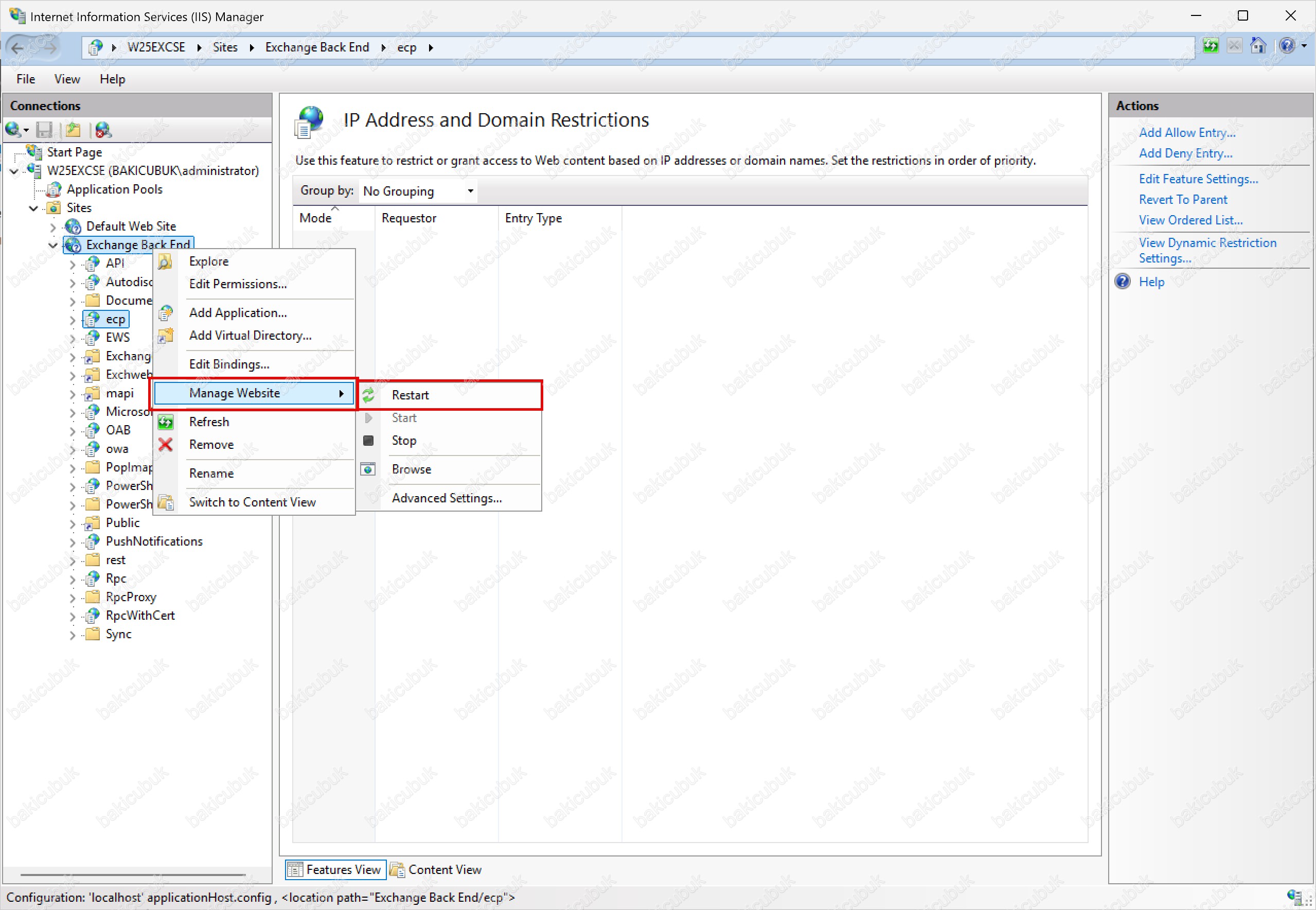Viewport: 1316px width, 910px height.
Task: Open the Group by No Grouping dropdown
Action: click(419, 191)
